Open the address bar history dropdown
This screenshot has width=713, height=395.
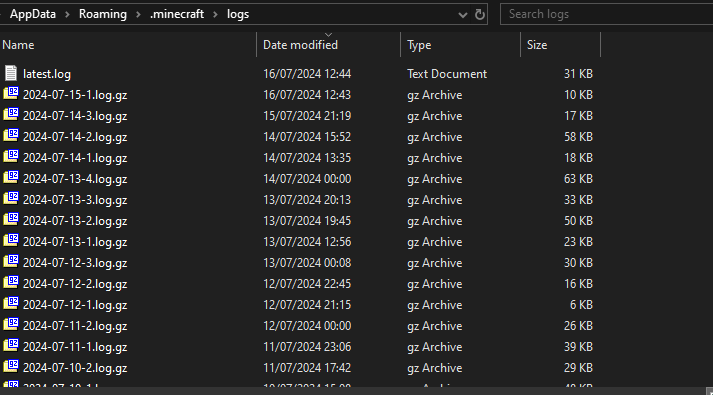463,15
